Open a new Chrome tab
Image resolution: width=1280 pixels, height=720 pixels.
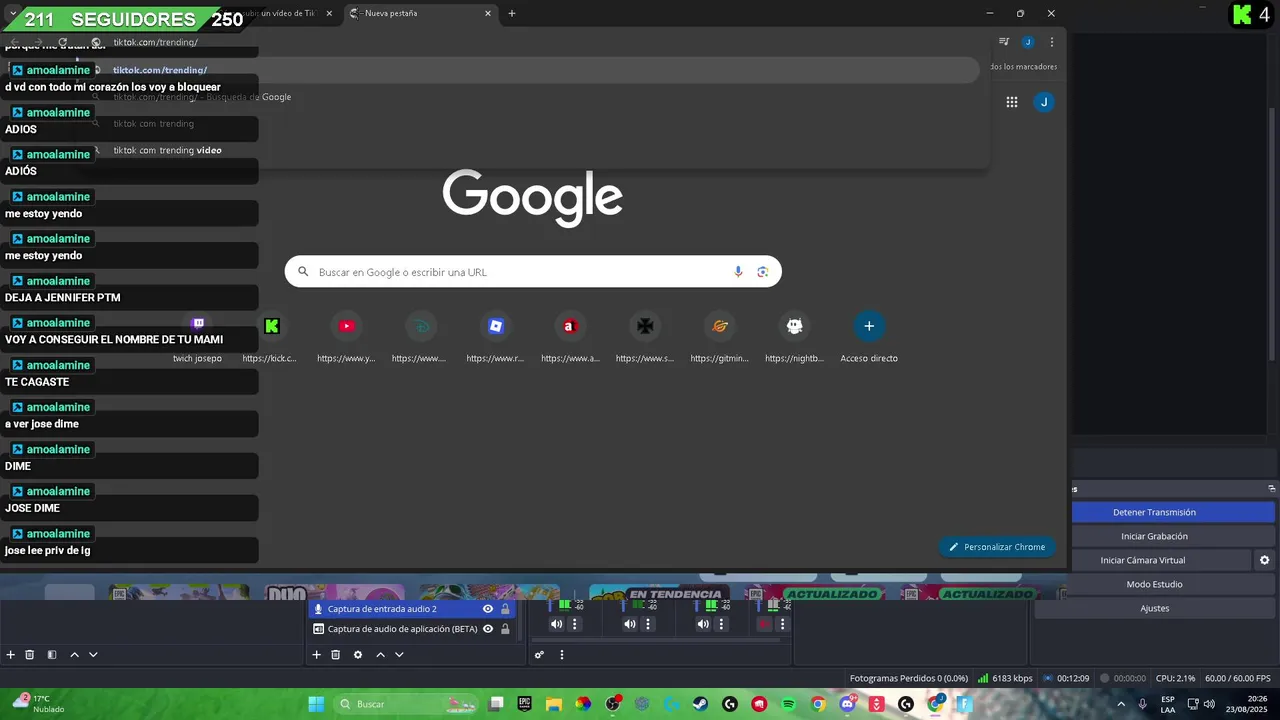click(x=512, y=13)
